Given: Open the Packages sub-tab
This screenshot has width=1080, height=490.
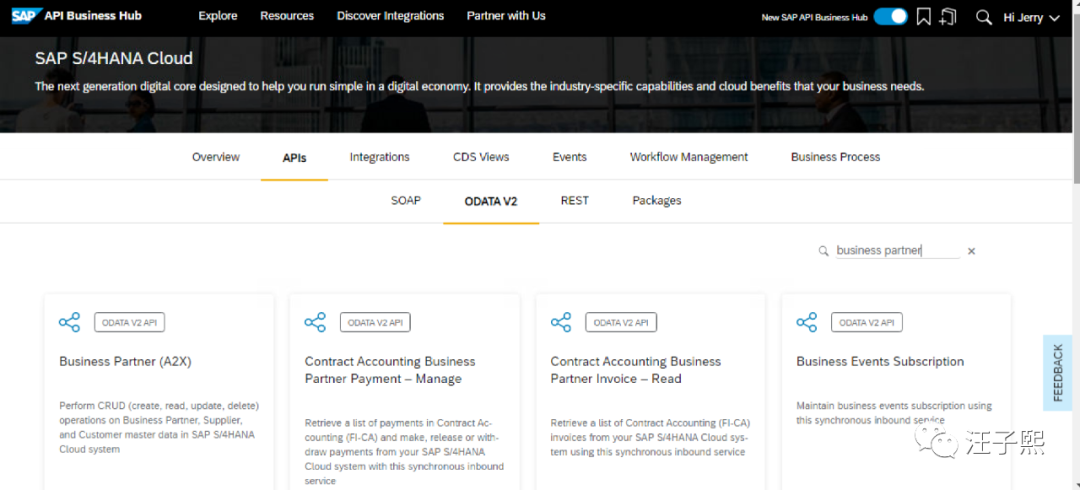Looking at the screenshot, I should point(656,201).
